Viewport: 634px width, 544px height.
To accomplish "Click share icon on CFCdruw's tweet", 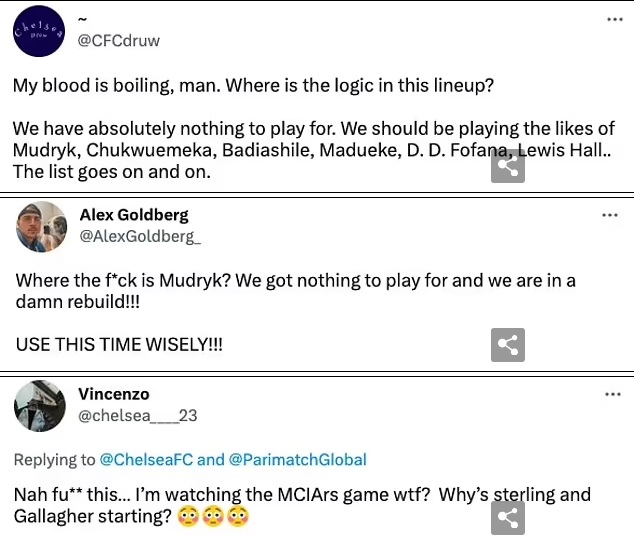I will tap(508, 166).
